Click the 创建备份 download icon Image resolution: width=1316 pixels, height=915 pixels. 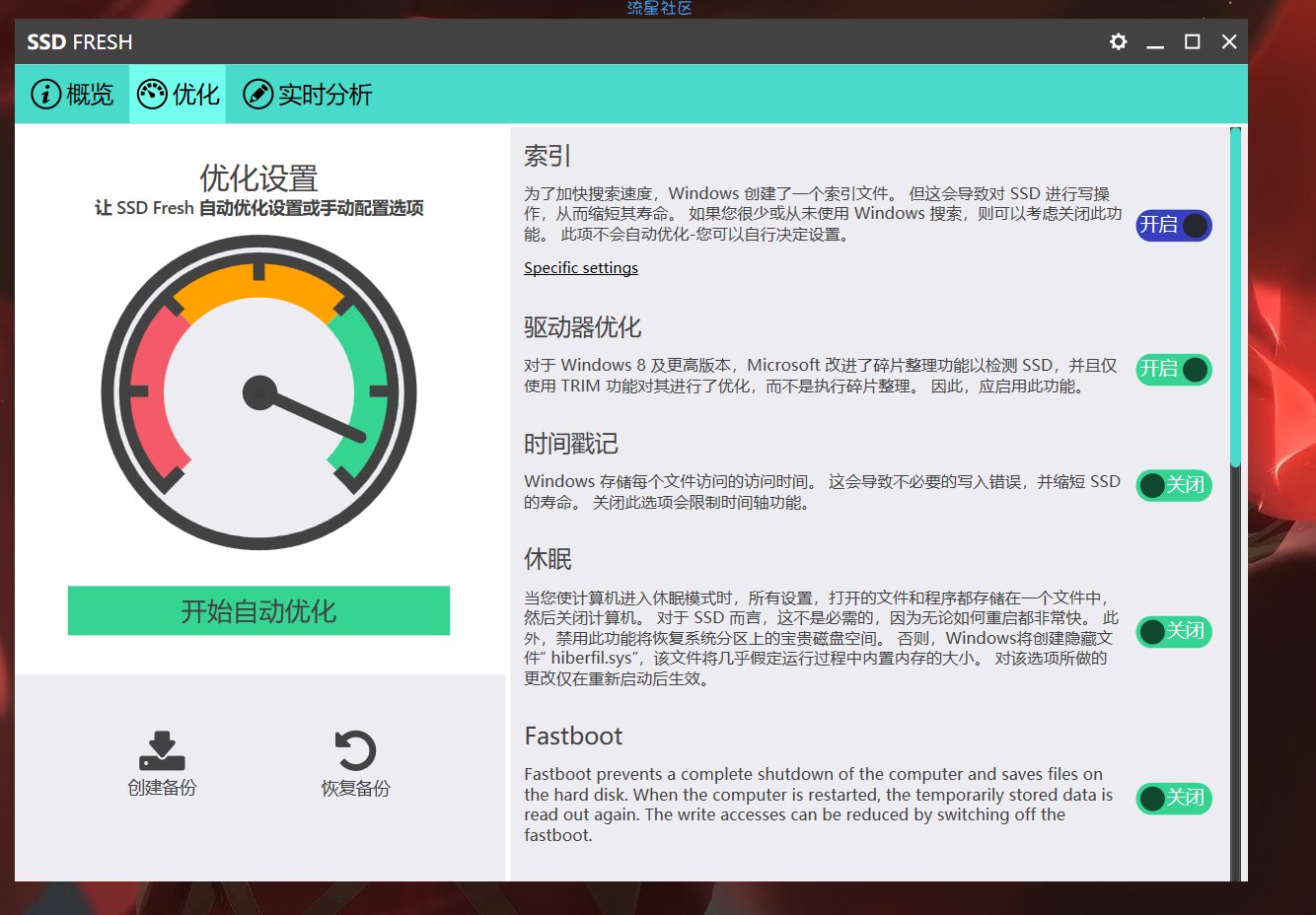pyautogui.click(x=162, y=750)
